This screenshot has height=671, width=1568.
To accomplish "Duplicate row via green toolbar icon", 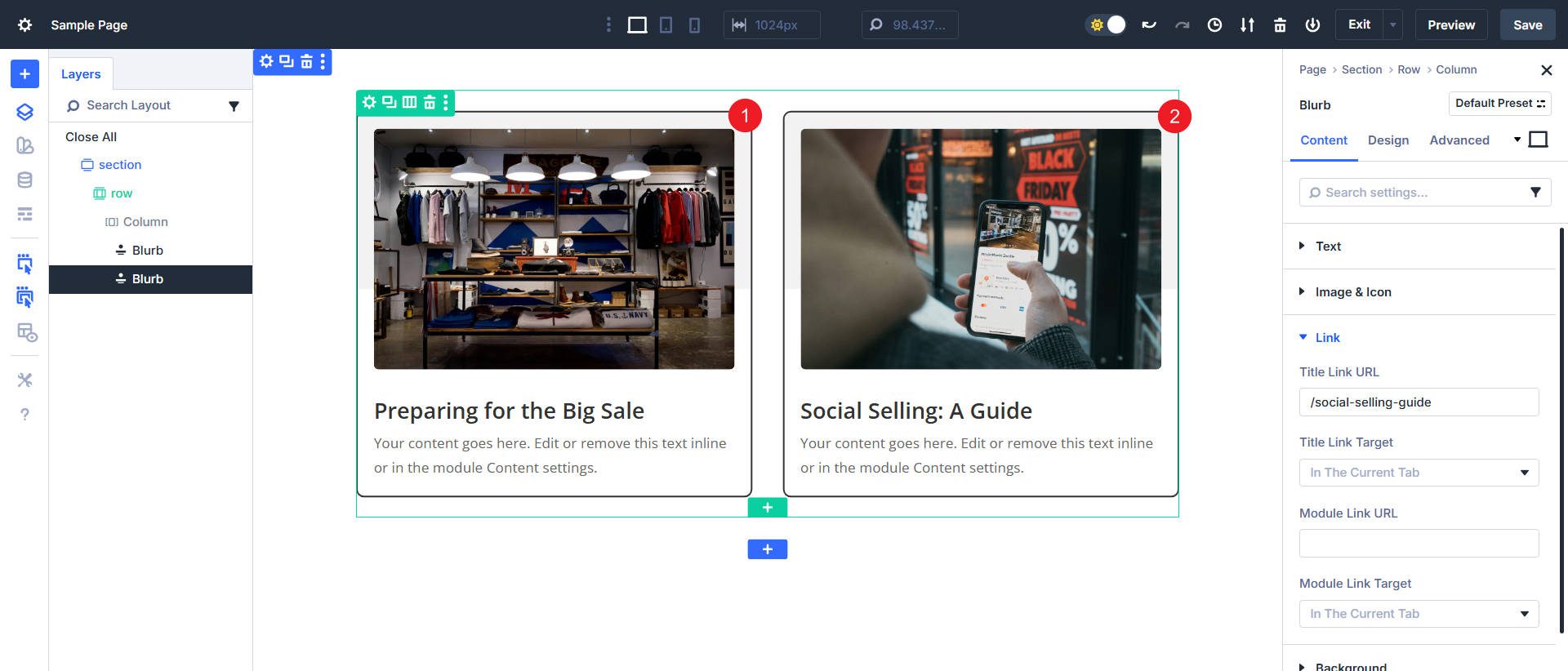I will click(390, 102).
